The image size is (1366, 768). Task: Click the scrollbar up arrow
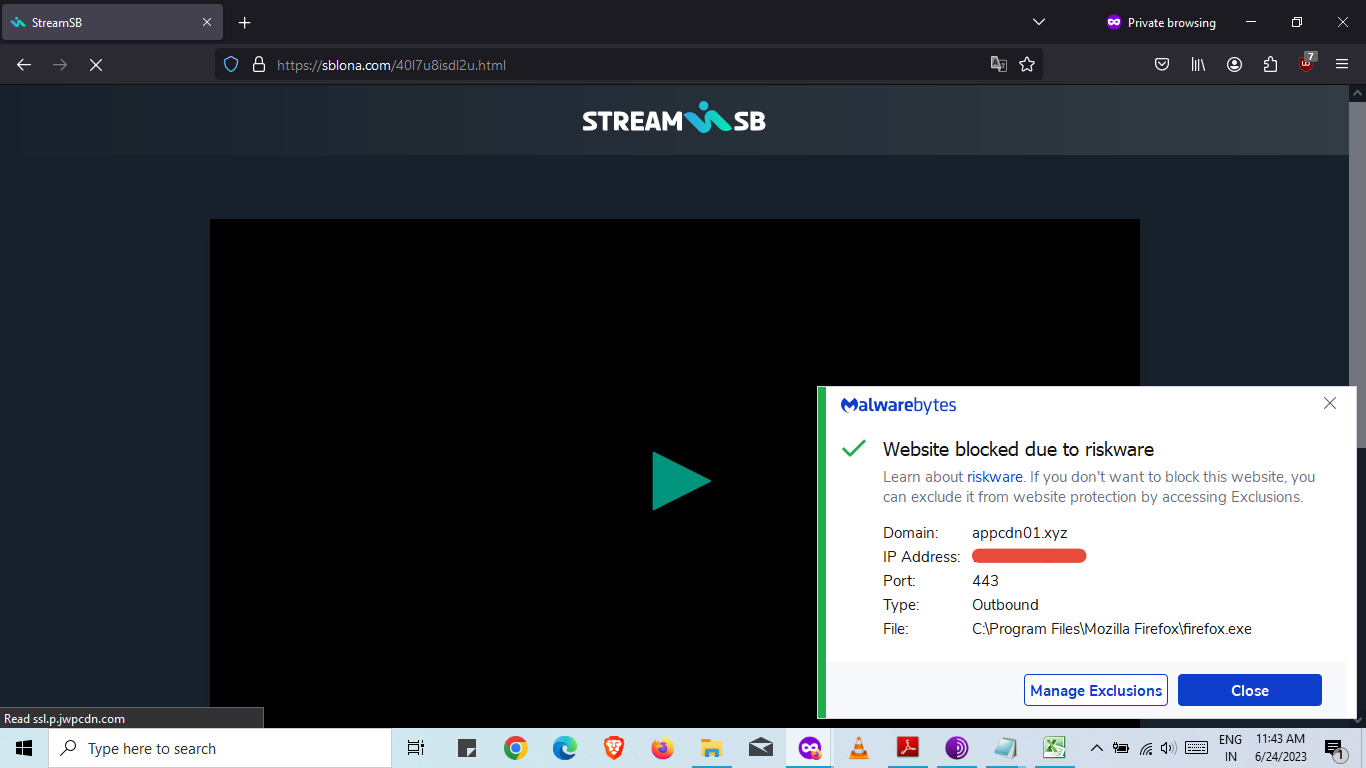1357,92
